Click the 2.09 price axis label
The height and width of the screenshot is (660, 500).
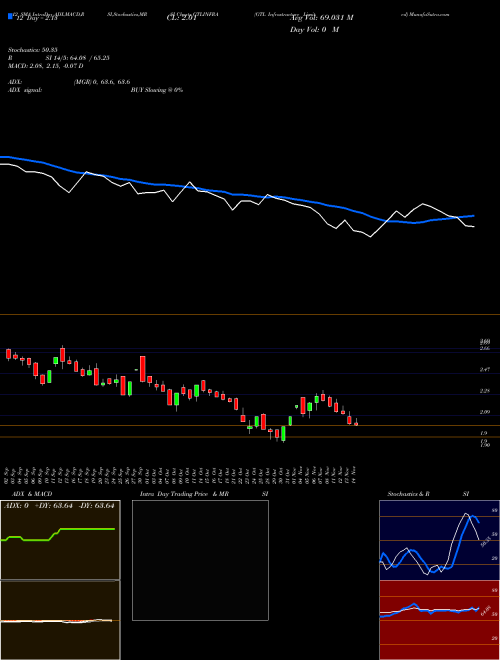point(485,412)
